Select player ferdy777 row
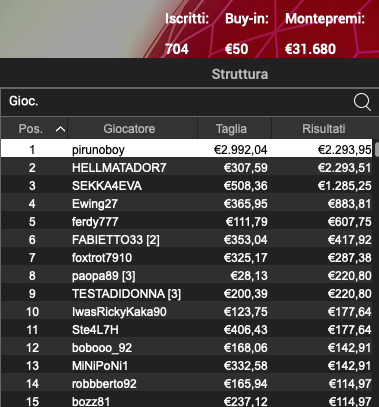This screenshot has width=379, height=407. tap(187, 221)
